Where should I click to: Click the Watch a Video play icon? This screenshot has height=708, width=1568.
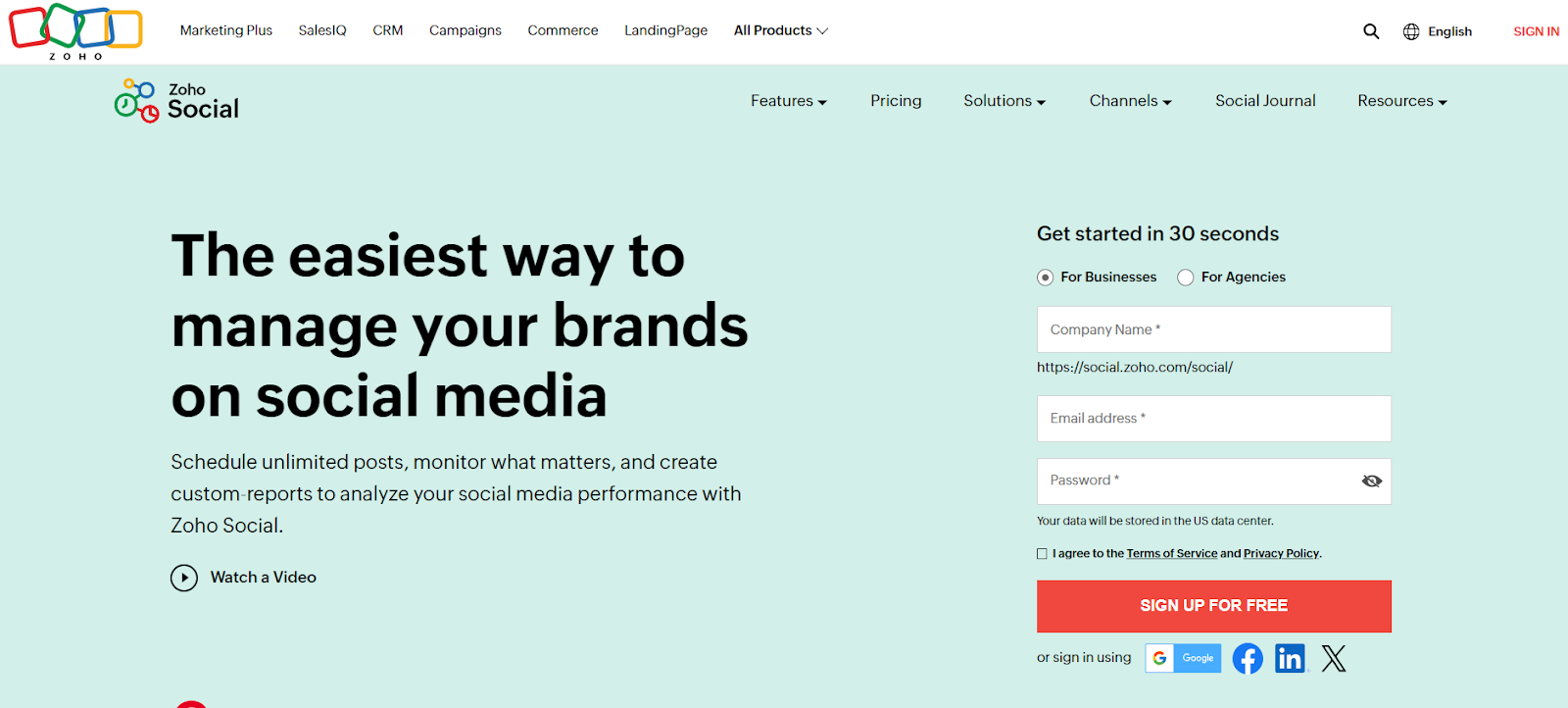[184, 578]
